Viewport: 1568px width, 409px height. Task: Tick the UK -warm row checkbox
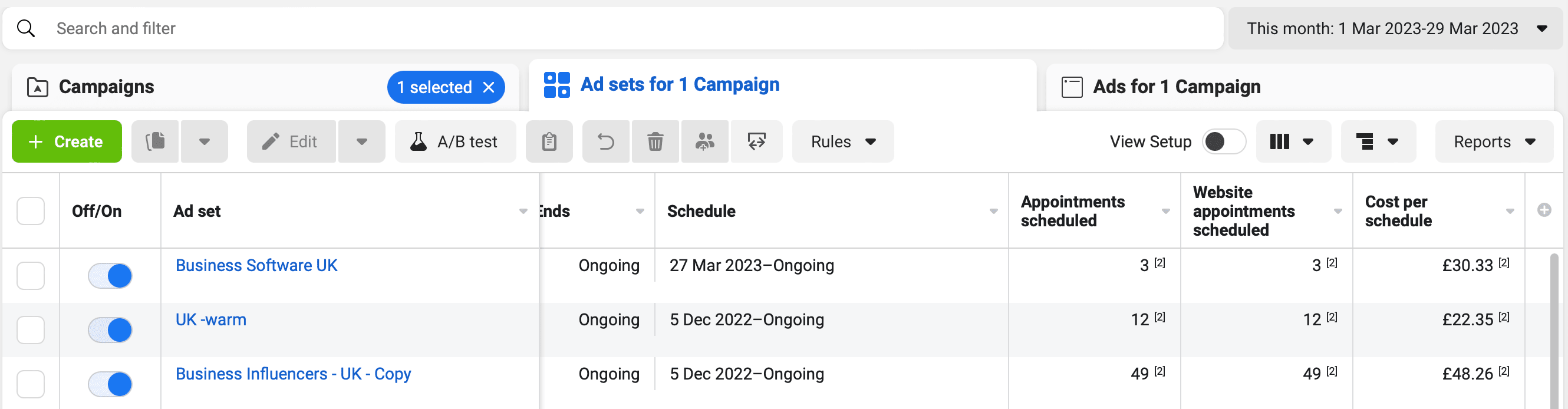(x=31, y=330)
